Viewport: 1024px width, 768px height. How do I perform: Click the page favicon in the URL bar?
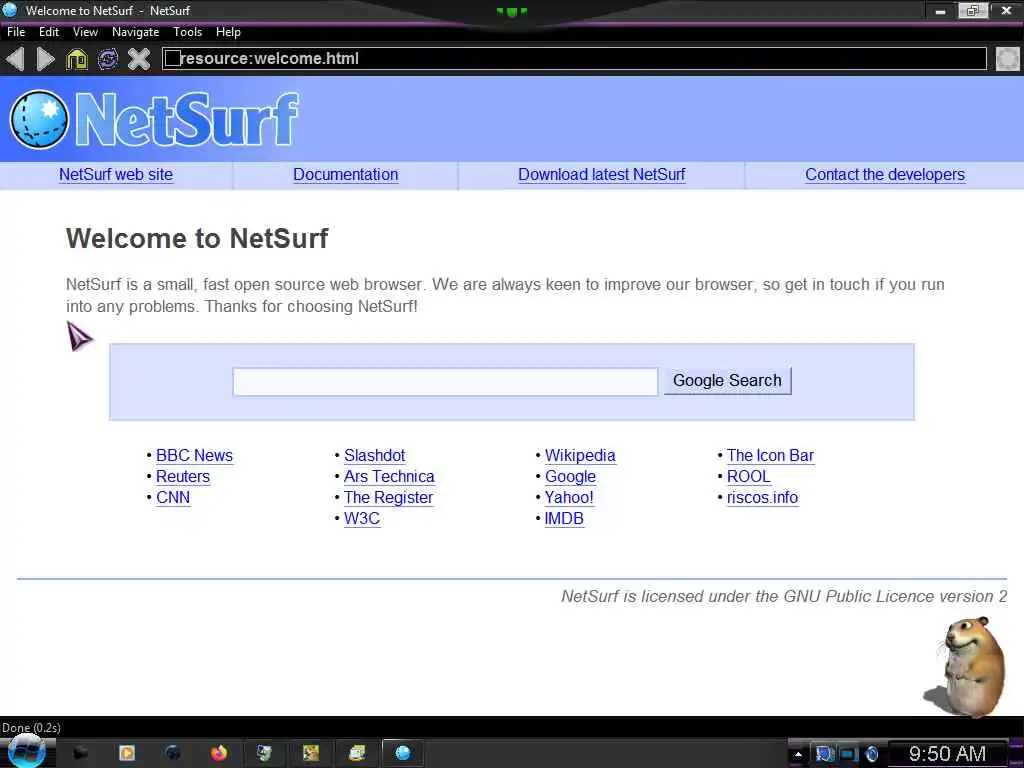click(172, 58)
